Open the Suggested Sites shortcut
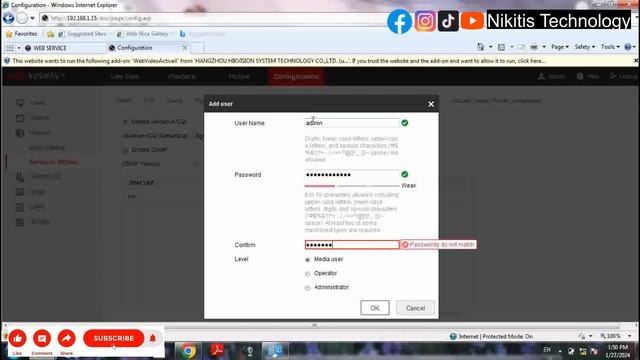The image size is (640, 360). click(82, 34)
